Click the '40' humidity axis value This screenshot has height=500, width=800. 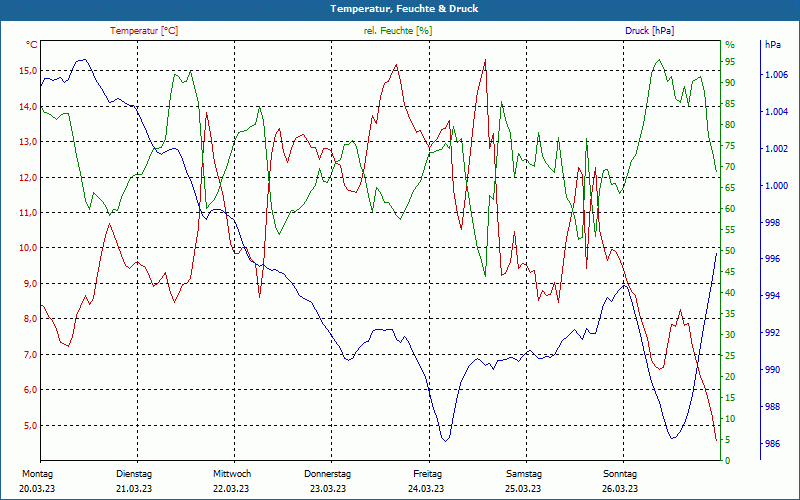click(x=730, y=293)
